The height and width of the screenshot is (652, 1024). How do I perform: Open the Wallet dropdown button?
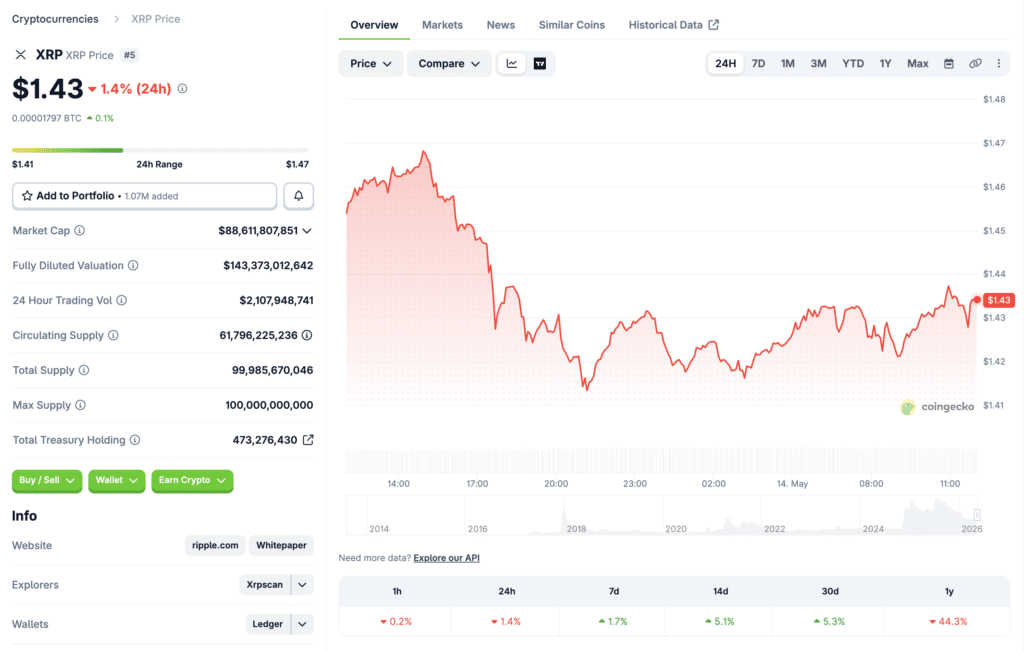click(117, 480)
